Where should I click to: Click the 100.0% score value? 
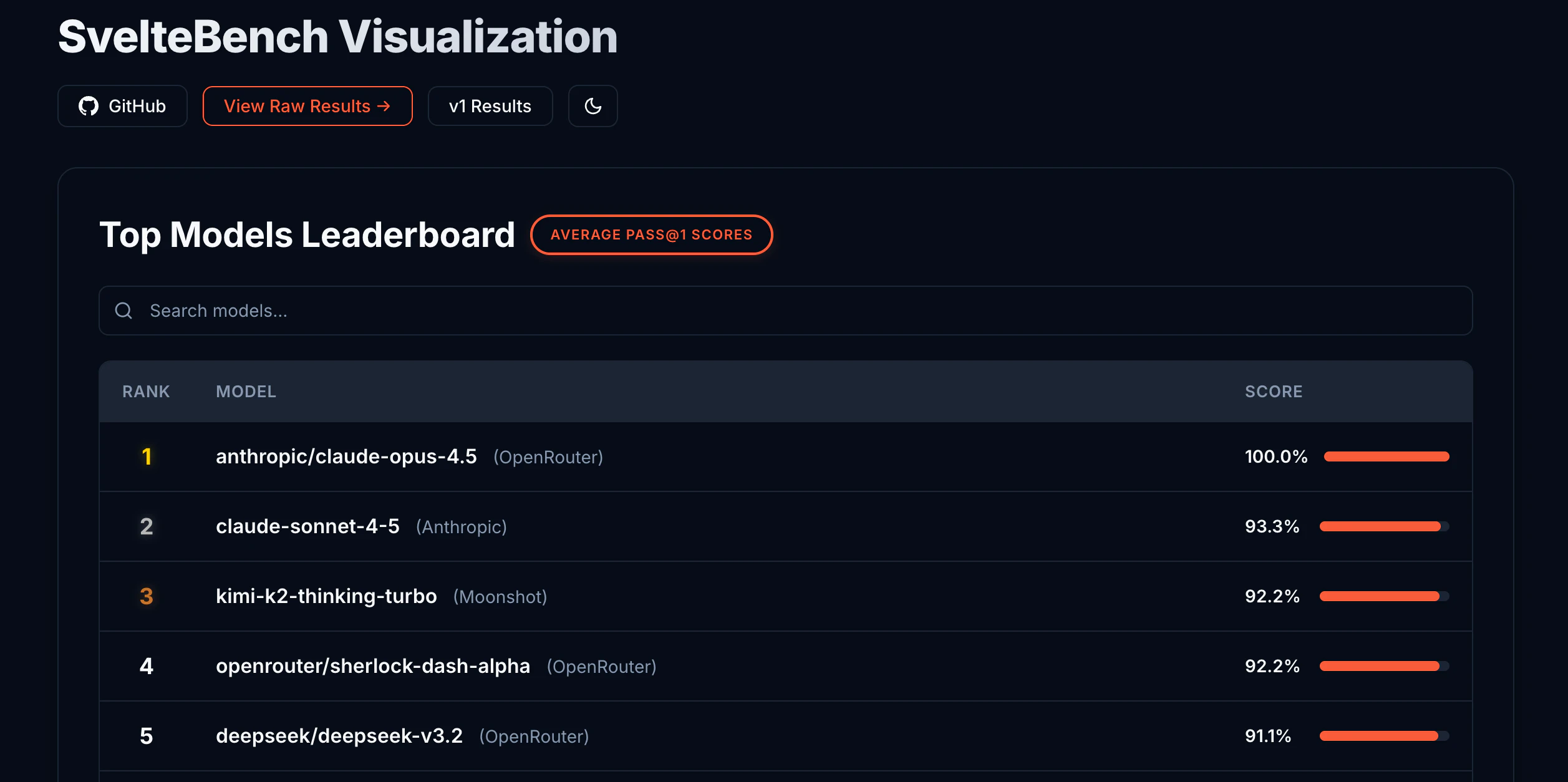pos(1276,456)
